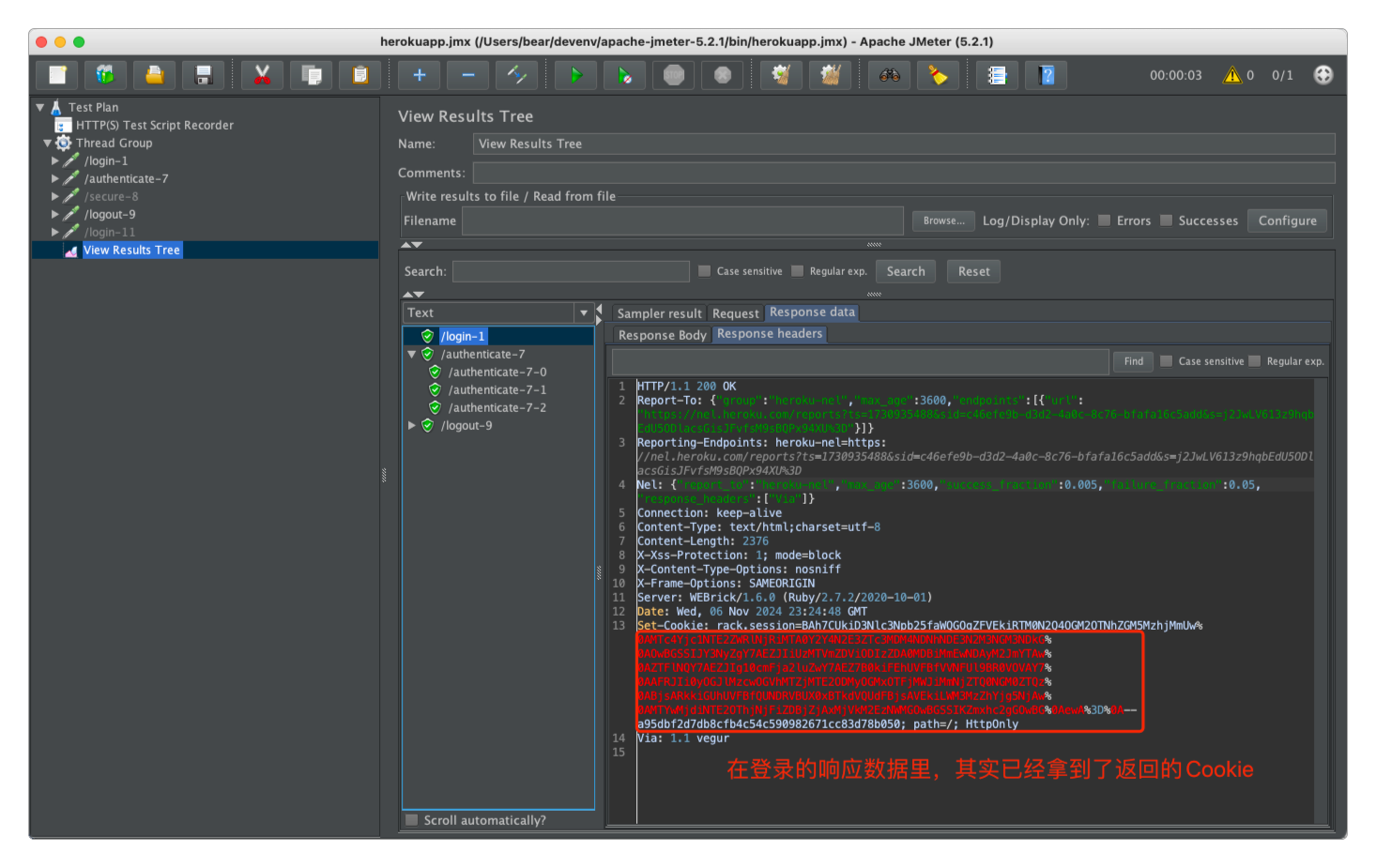
Task: Click the warning triangle log icon
Action: pyautogui.click(x=1232, y=75)
